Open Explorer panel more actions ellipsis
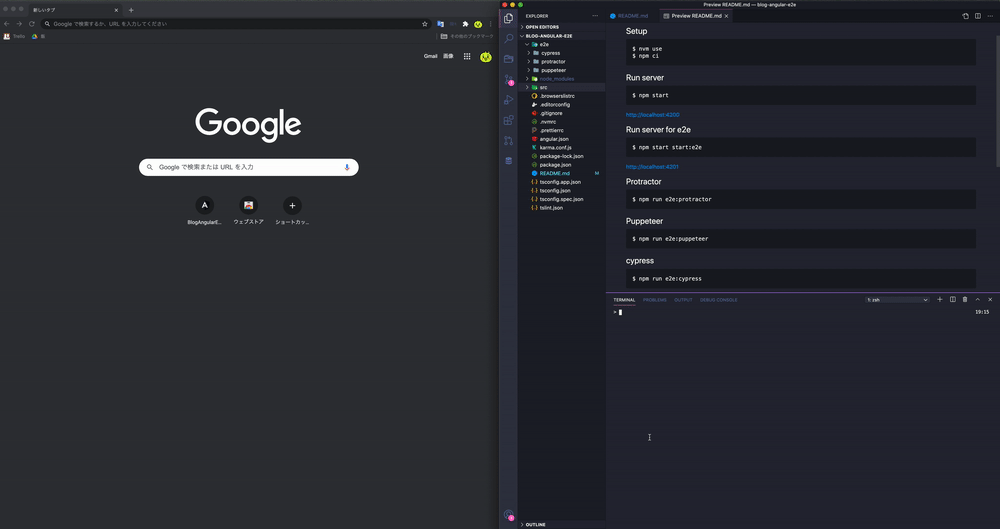Viewport: 1000px width, 529px height. click(x=595, y=16)
